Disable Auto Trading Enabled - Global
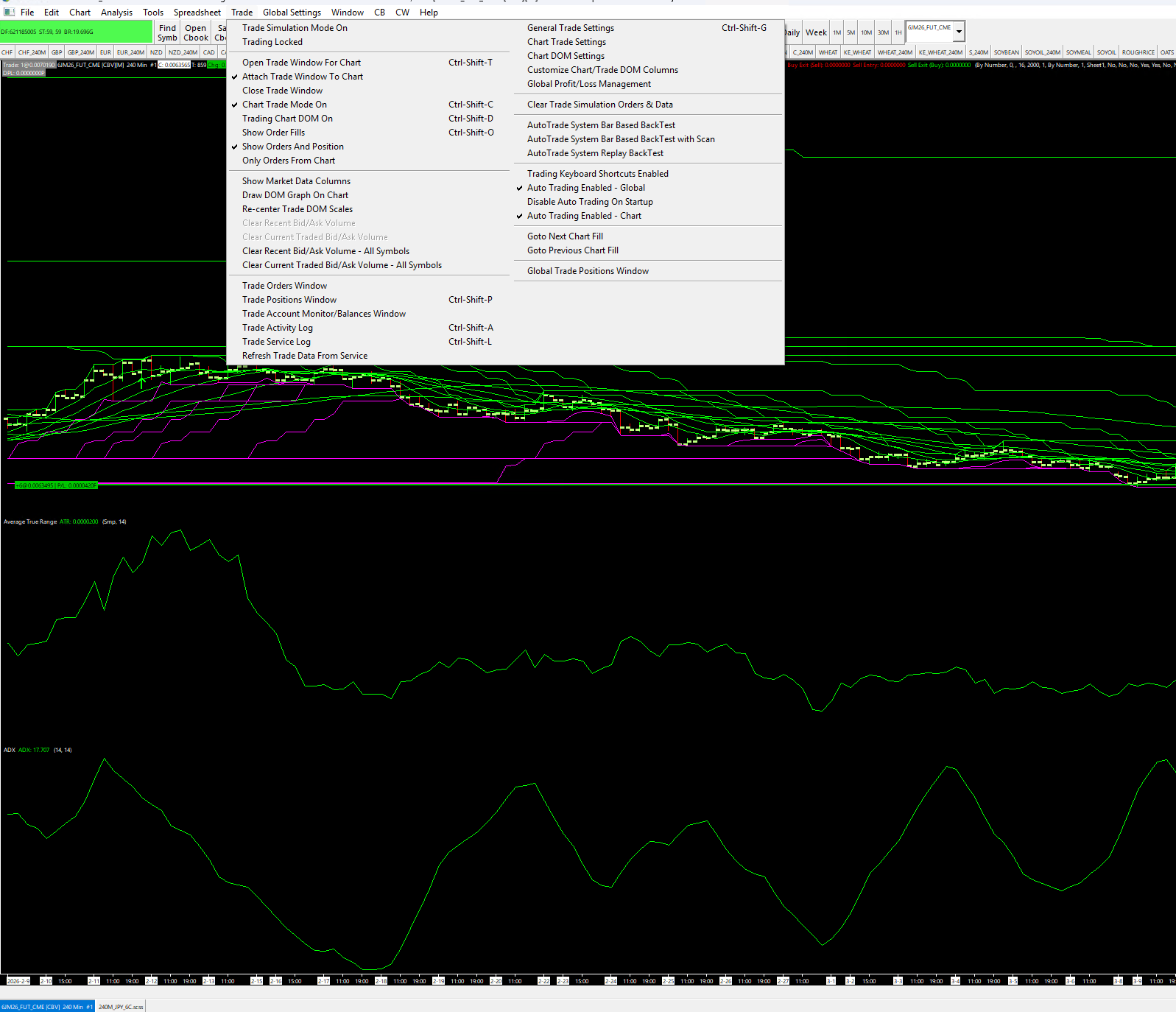Image resolution: width=1176 pixels, height=1012 pixels. (x=585, y=188)
